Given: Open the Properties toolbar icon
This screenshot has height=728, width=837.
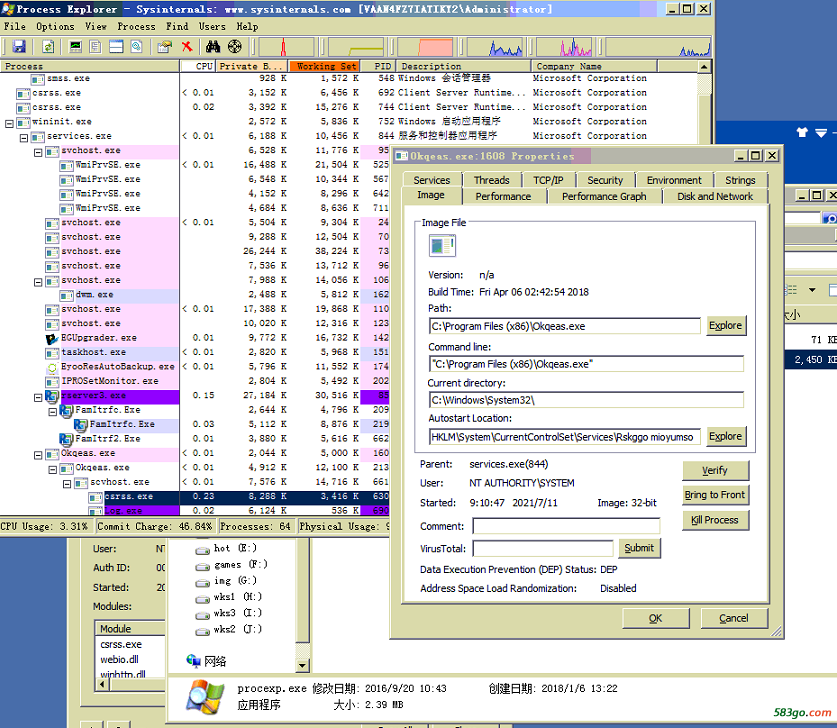Looking at the screenshot, I should [164, 47].
